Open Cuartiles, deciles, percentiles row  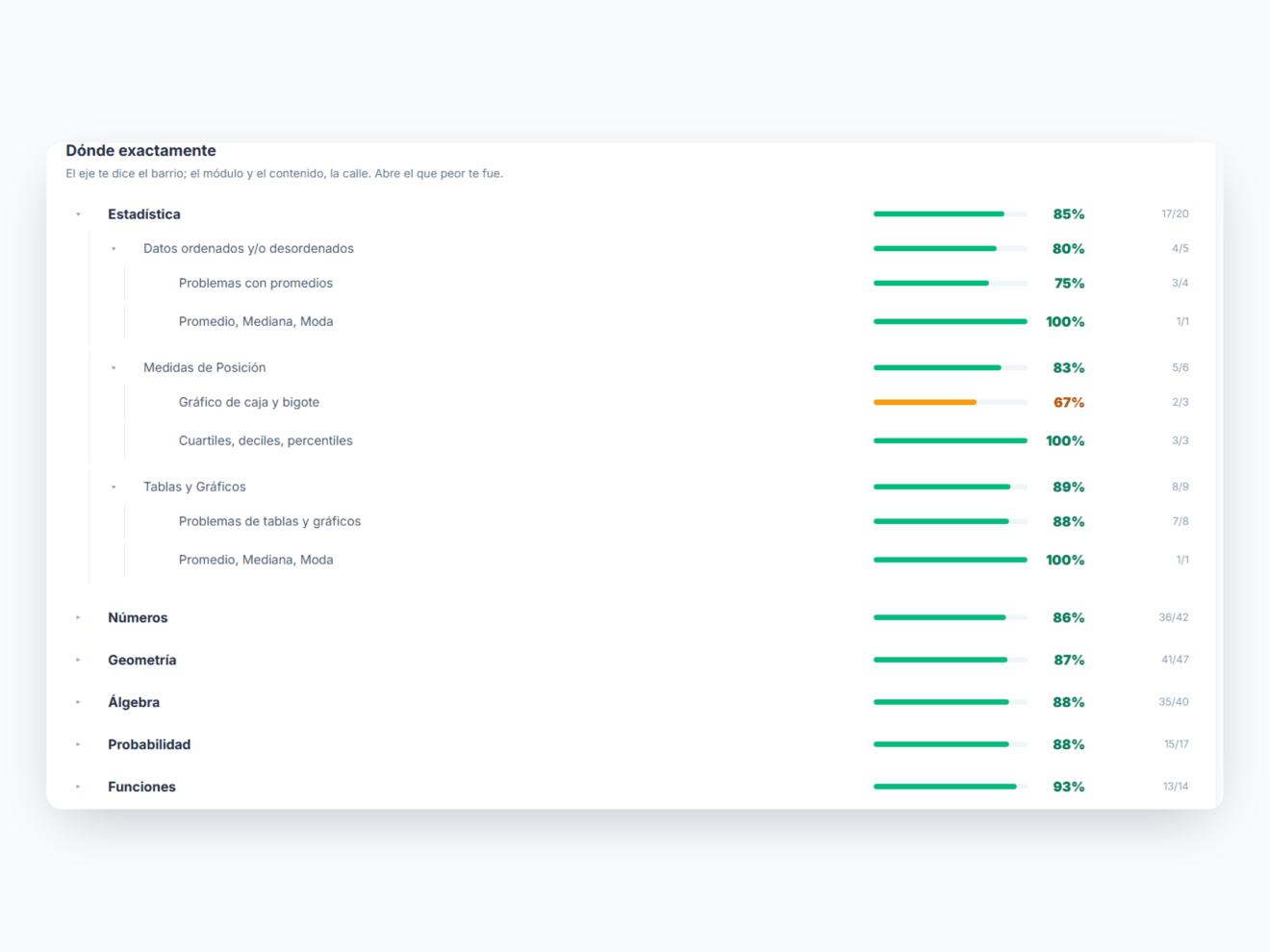[x=266, y=440]
